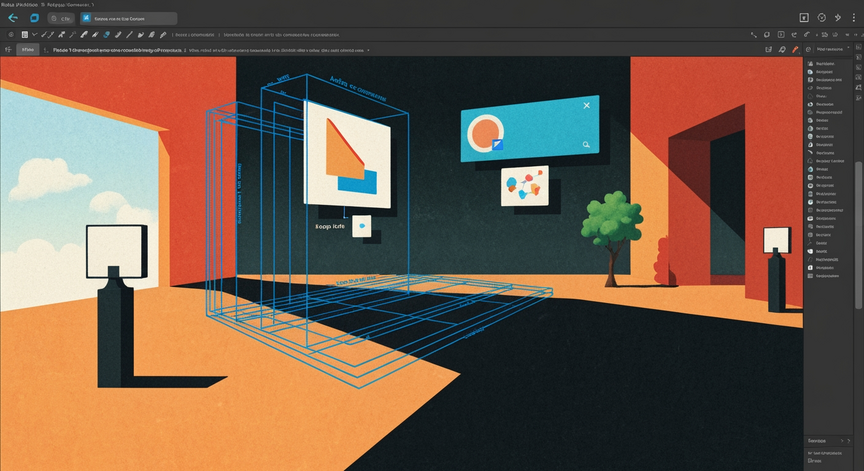Click the node connector icon in the tools row
The width and height of the screenshot is (864, 471).
[x=753, y=35]
